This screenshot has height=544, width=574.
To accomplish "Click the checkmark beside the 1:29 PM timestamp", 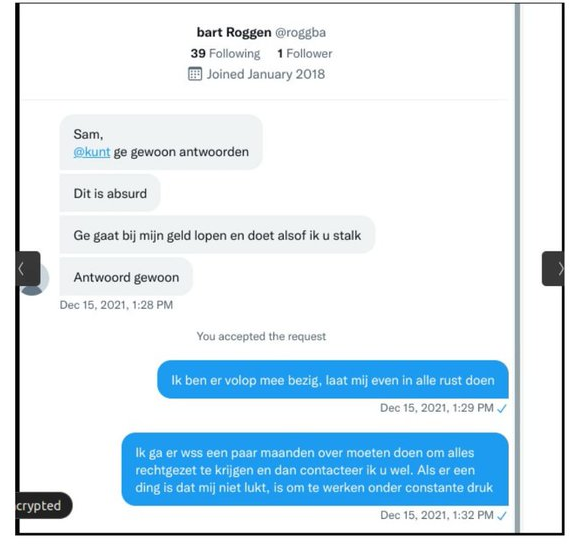I will 502,408.
